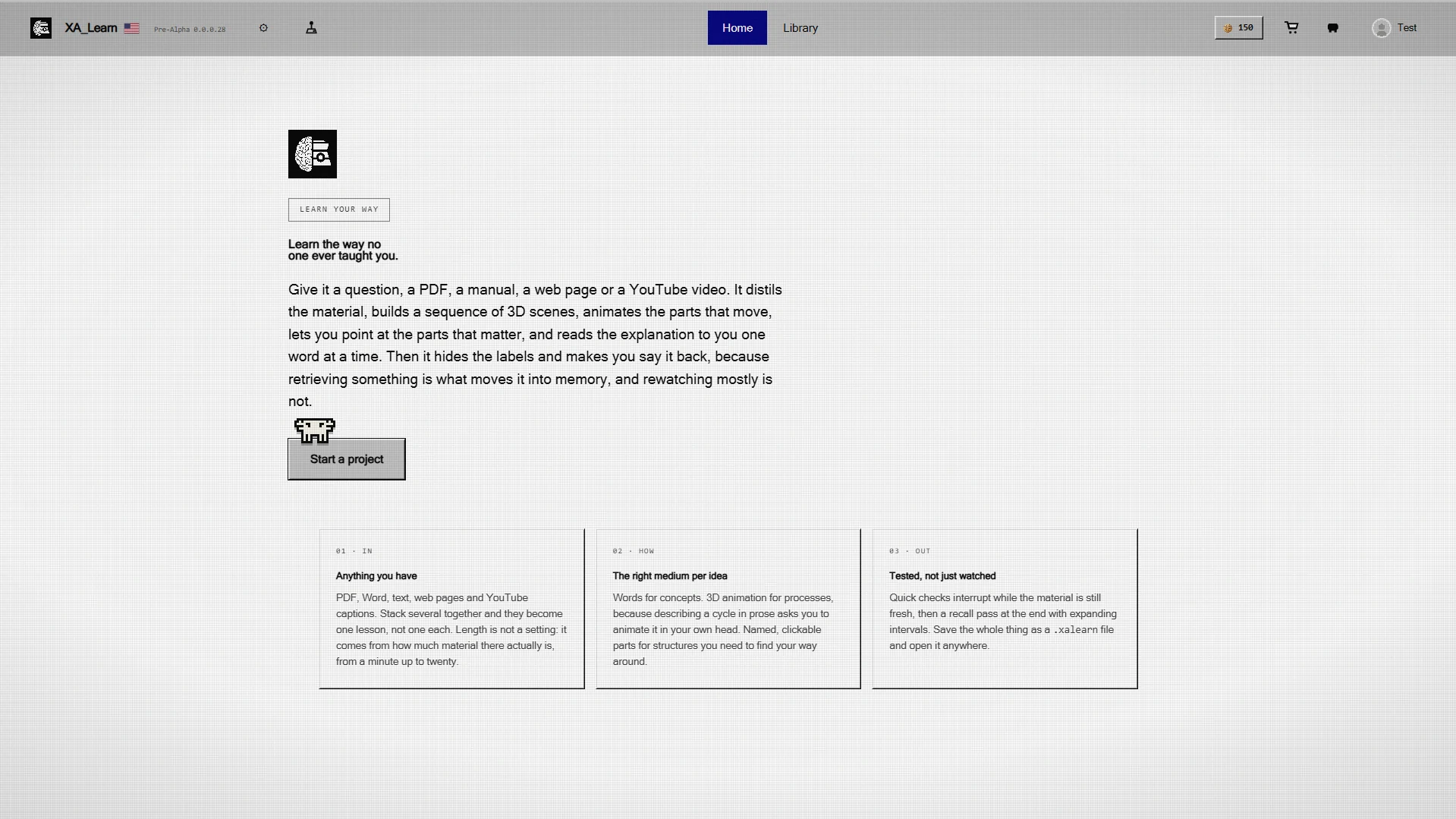Click the pixel mascot above Start a project
Viewport: 1456px width, 819px height.
[x=315, y=430]
